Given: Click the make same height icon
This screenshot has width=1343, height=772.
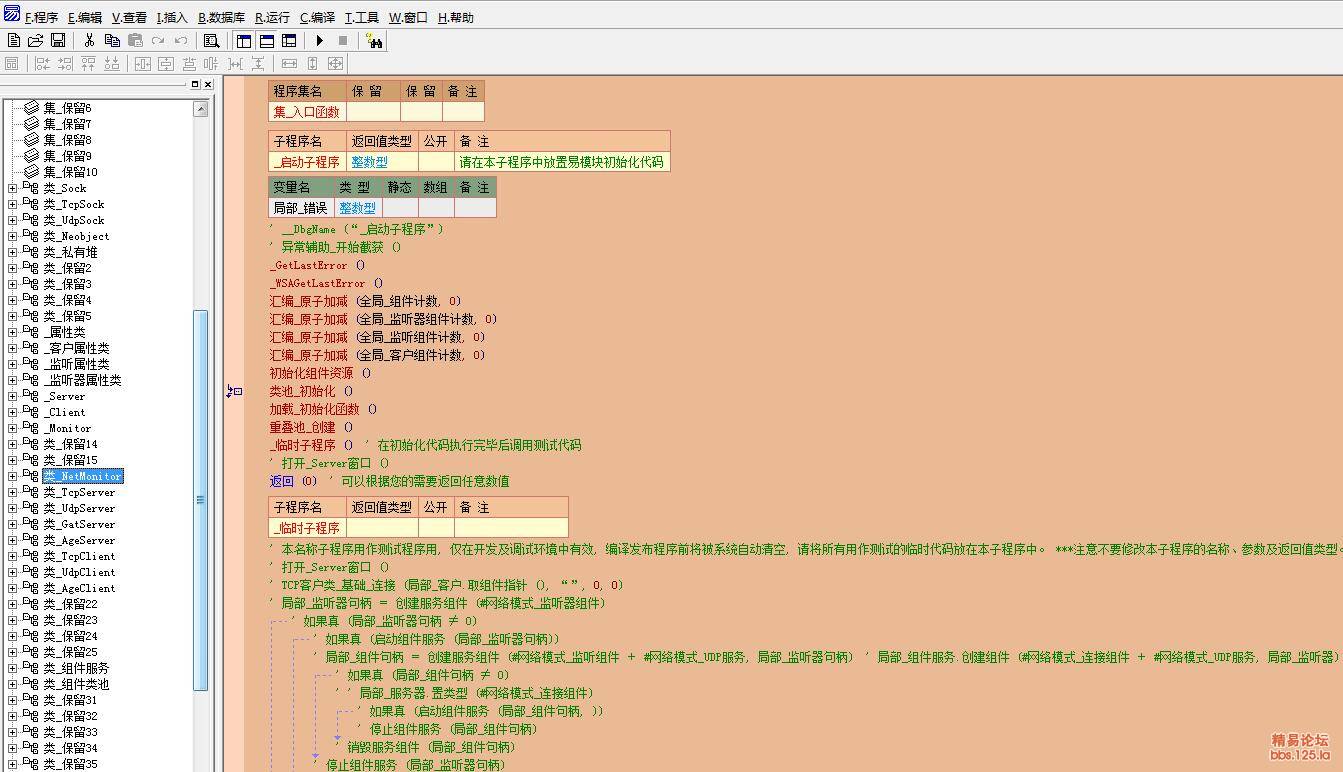Looking at the screenshot, I should pyautogui.click(x=312, y=63).
